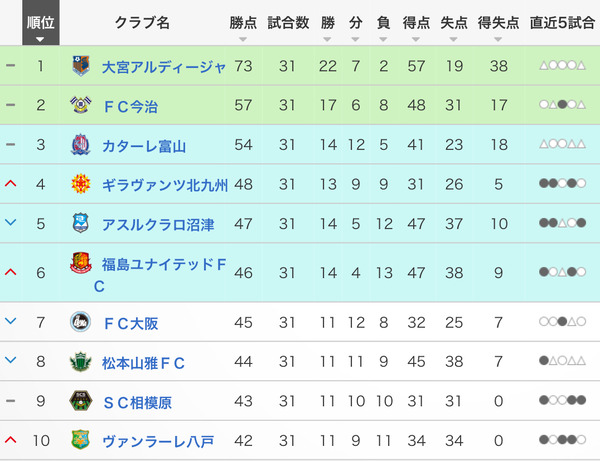The width and height of the screenshot is (600, 461).
Task: Open the 大宮アルディージャ team link
Action: 164,67
